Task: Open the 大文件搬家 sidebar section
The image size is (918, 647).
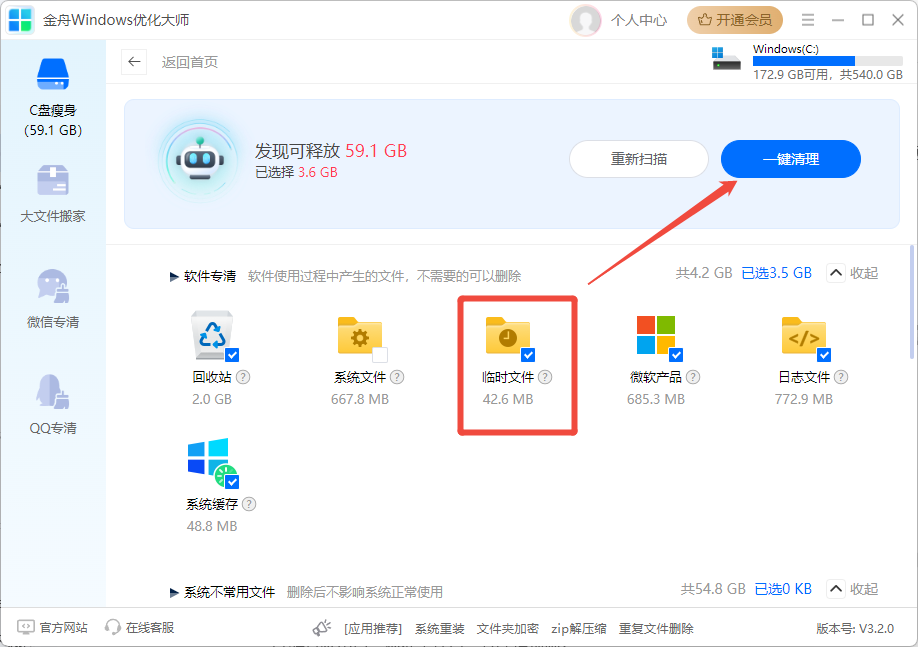Action: (x=53, y=194)
